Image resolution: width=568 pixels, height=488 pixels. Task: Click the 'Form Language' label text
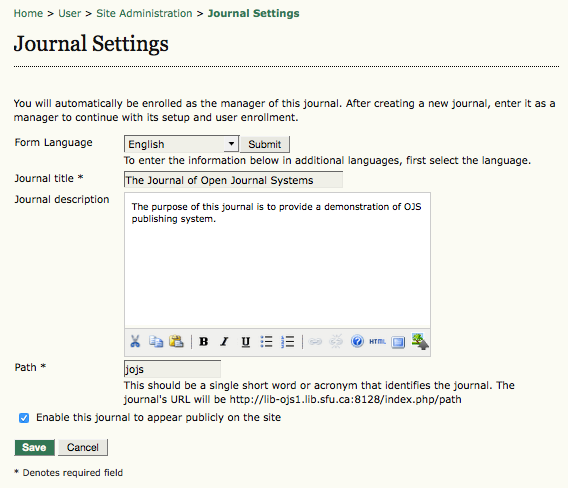coord(53,142)
